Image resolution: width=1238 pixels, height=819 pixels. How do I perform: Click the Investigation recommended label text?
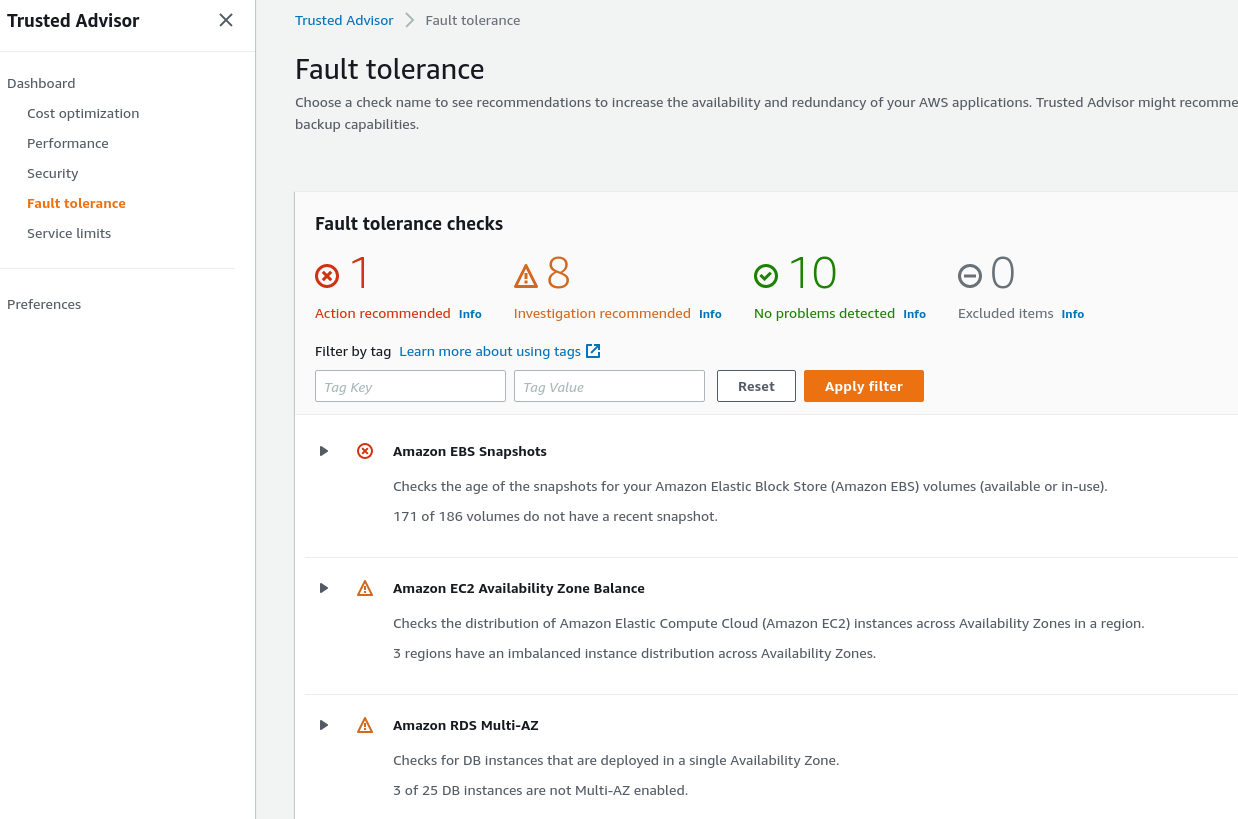click(602, 313)
